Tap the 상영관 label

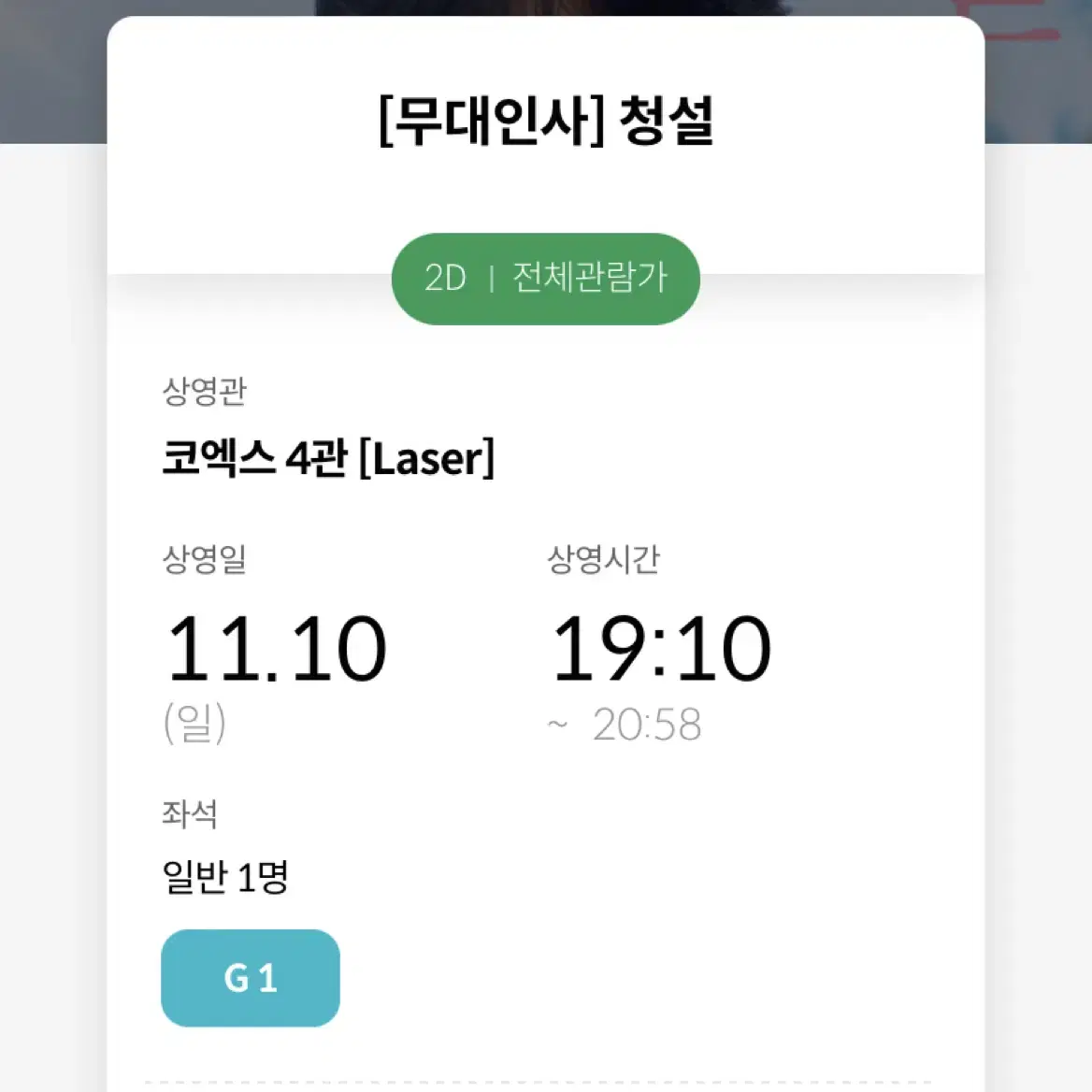tap(204, 391)
